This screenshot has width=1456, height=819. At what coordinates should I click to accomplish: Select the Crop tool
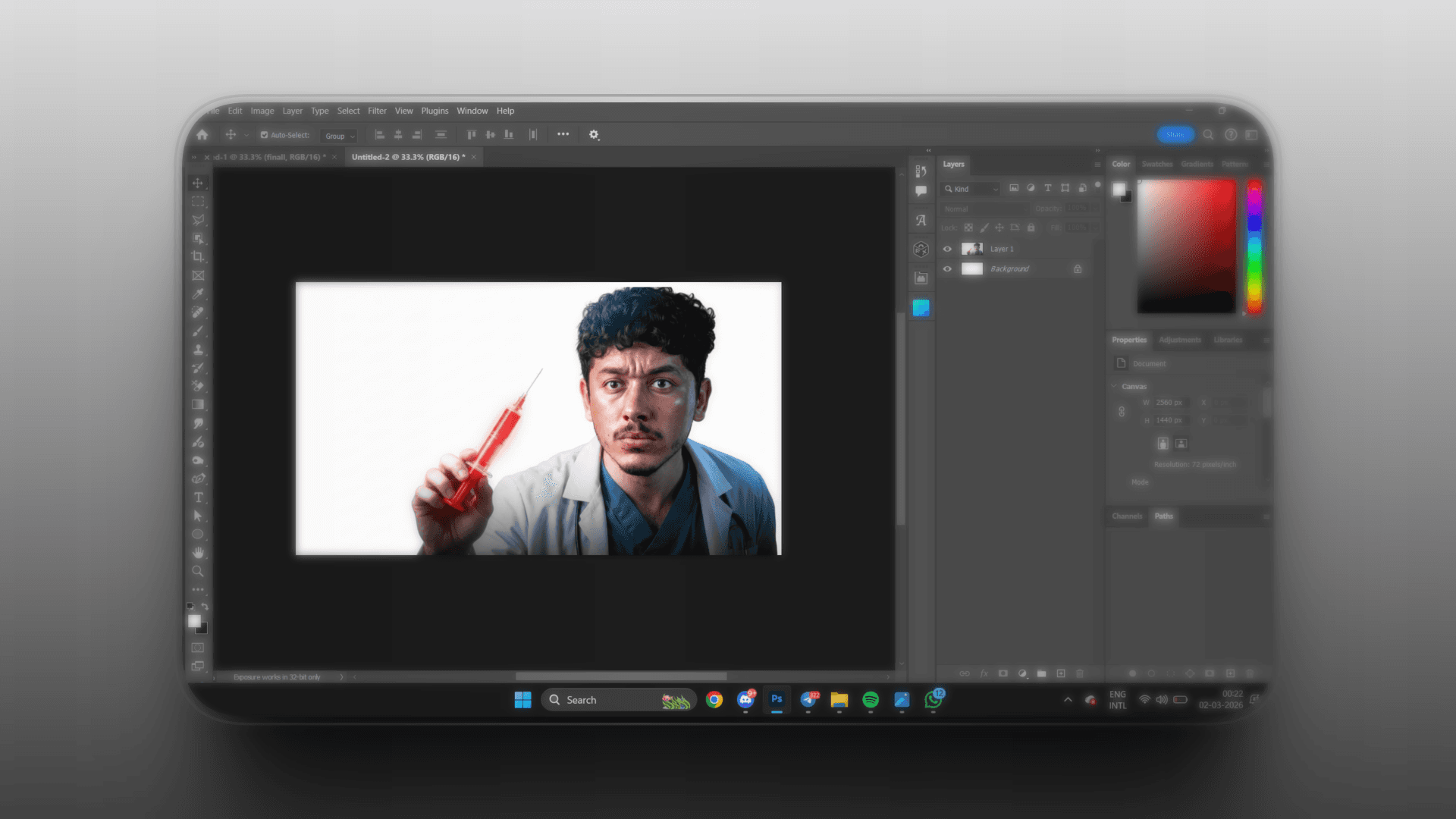(x=198, y=257)
